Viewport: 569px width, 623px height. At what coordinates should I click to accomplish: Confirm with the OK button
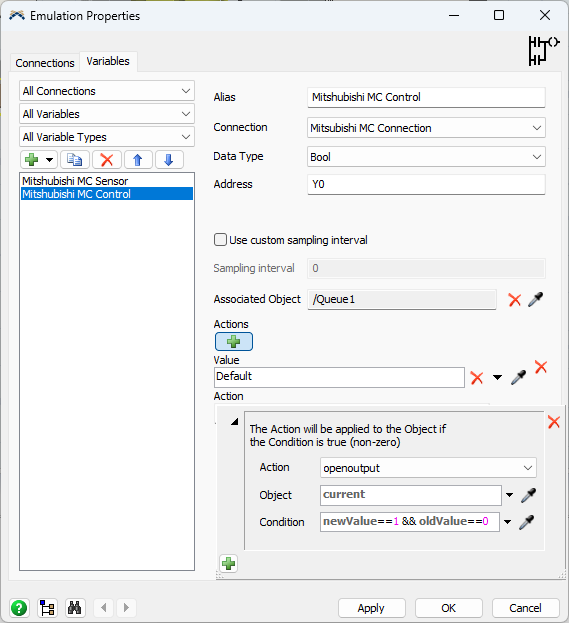(449, 608)
